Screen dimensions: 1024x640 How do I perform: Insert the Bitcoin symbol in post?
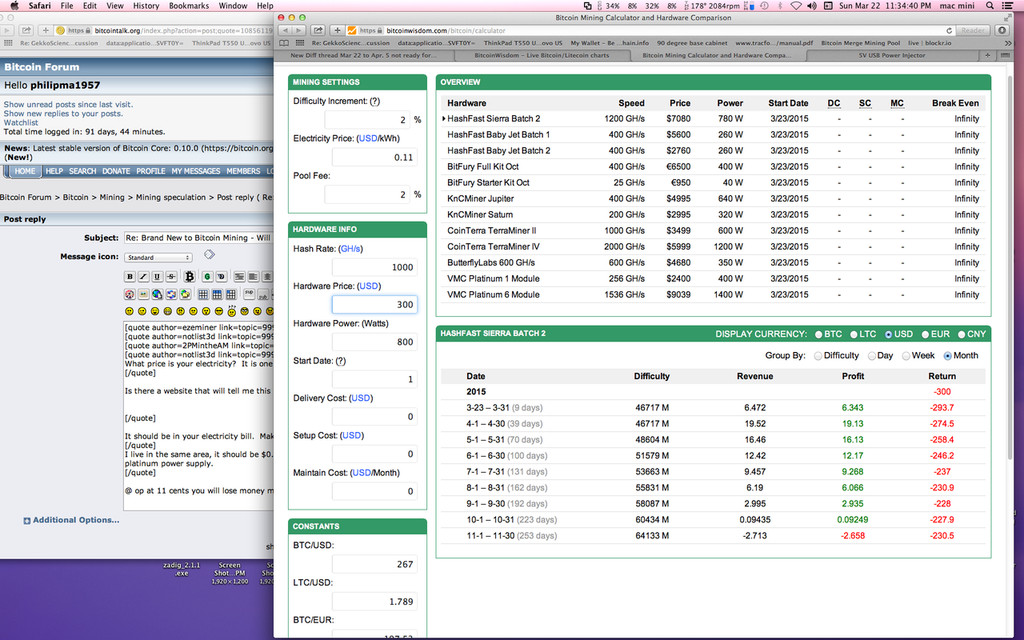pos(189,277)
